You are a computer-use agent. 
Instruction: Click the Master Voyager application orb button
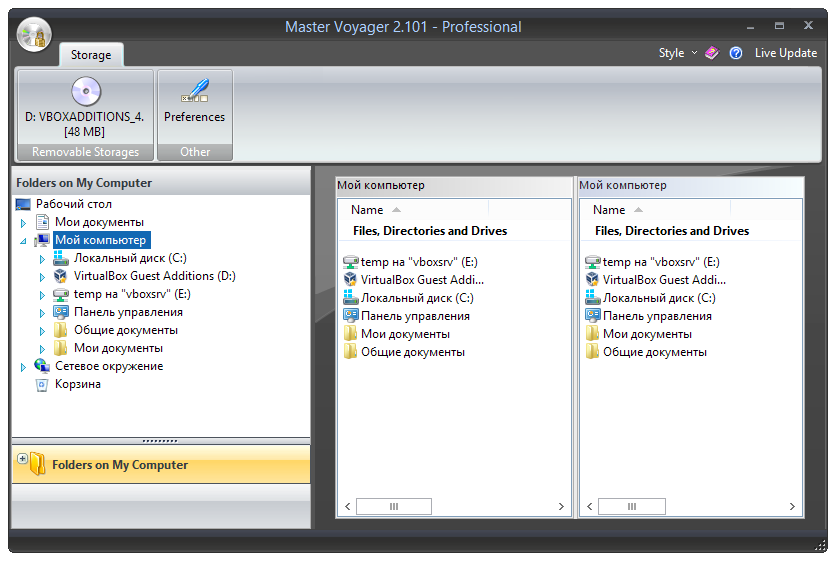tap(34, 36)
